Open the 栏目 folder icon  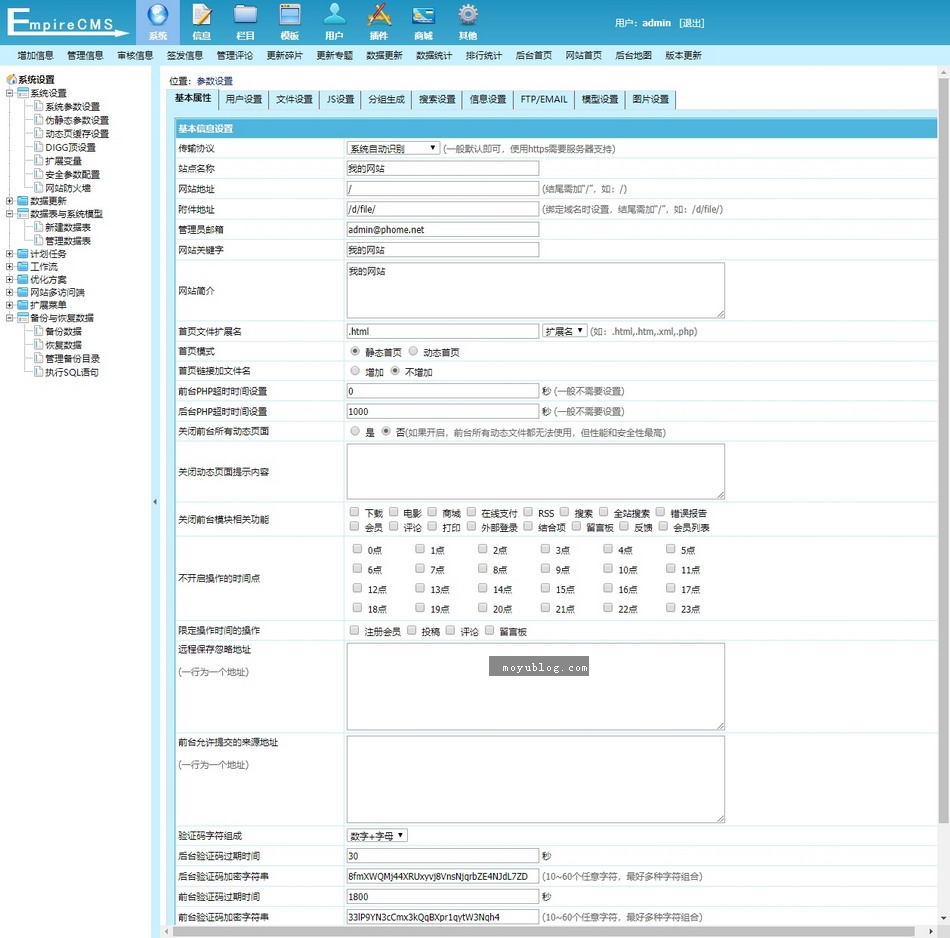(245, 15)
